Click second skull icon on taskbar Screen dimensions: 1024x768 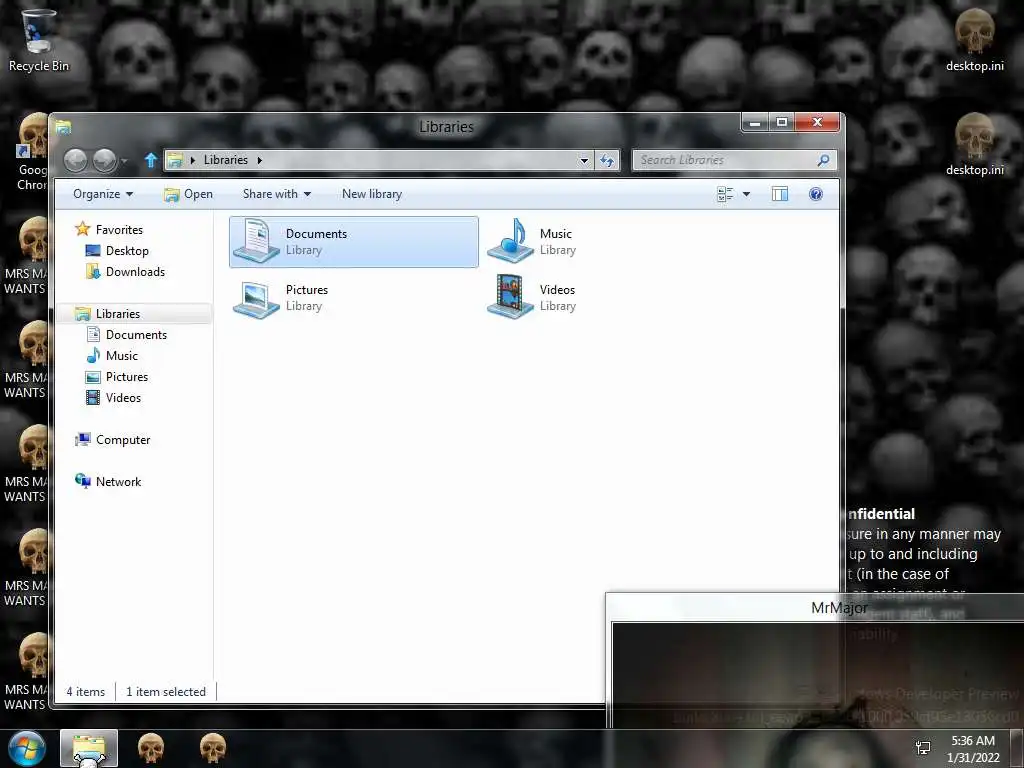pos(212,748)
